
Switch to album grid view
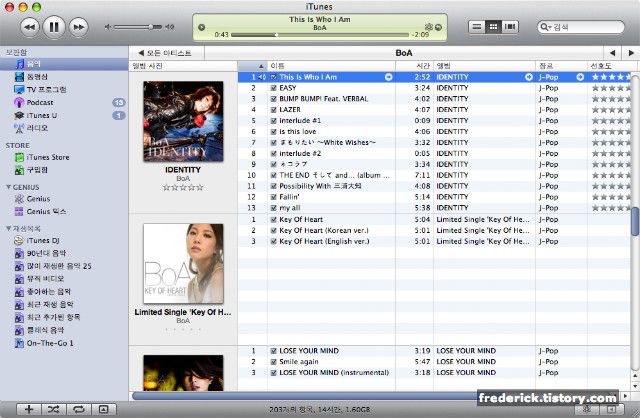pyautogui.click(x=493, y=27)
